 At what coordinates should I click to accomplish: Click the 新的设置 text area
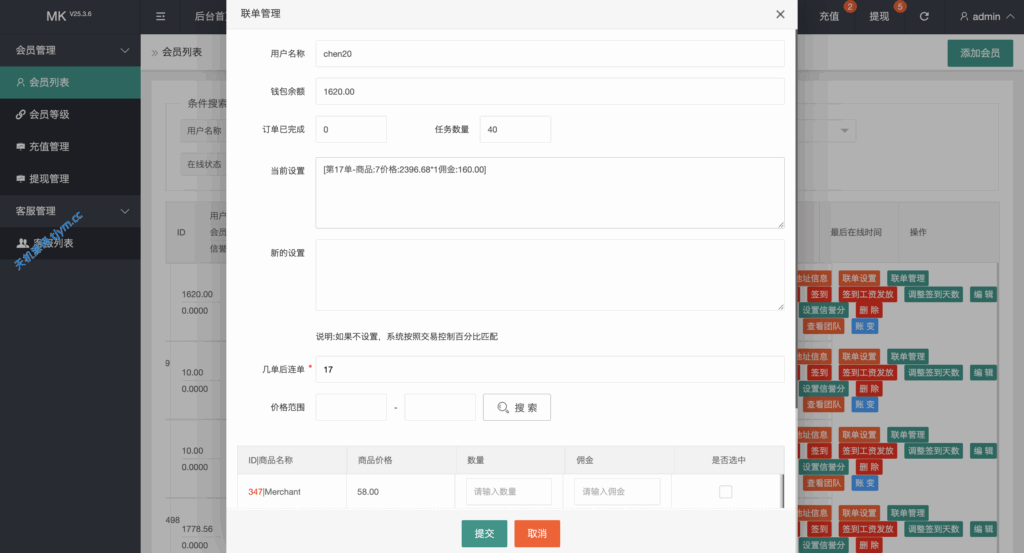(549, 275)
